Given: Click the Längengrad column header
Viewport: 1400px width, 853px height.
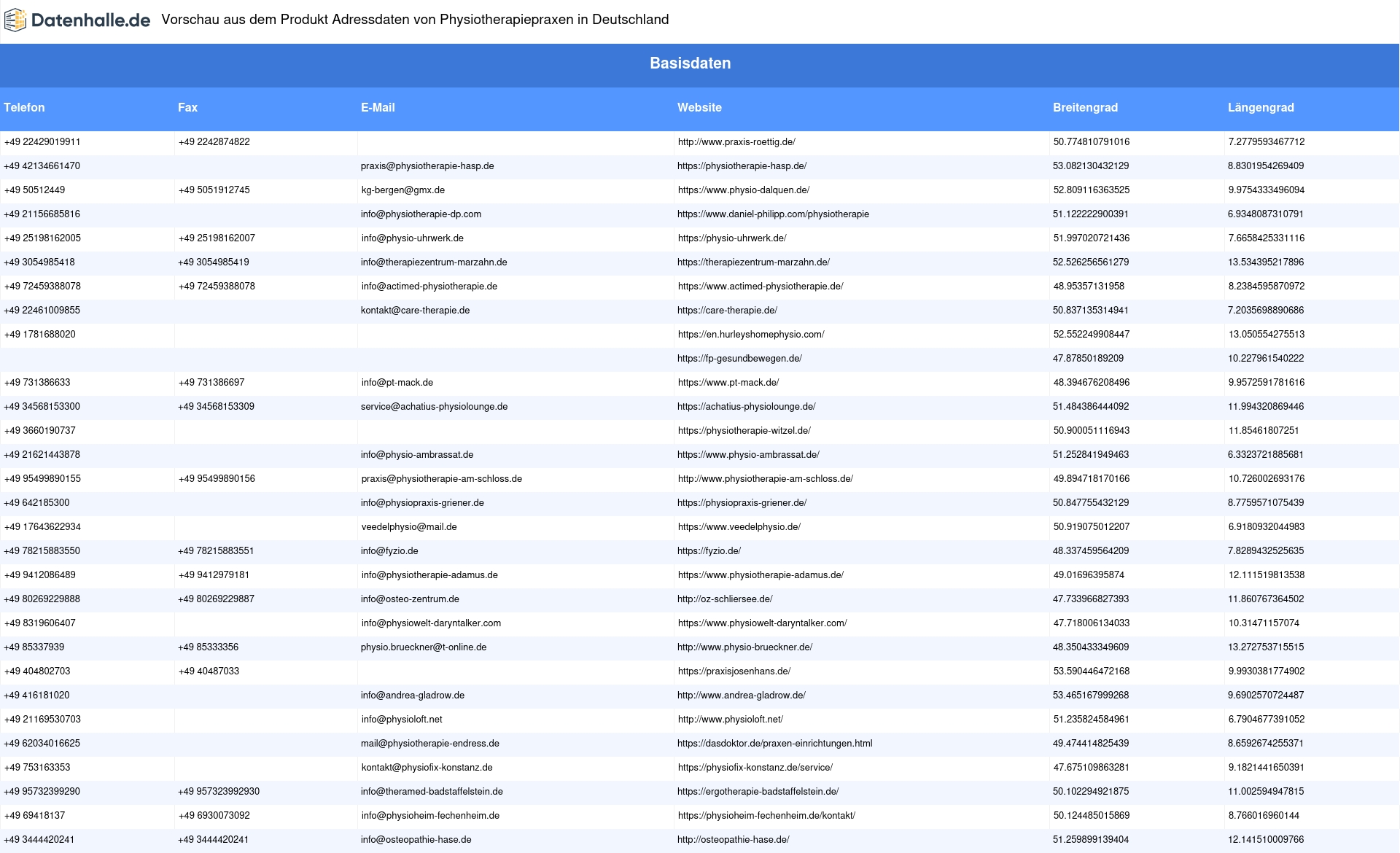Looking at the screenshot, I should pyautogui.click(x=1261, y=108).
